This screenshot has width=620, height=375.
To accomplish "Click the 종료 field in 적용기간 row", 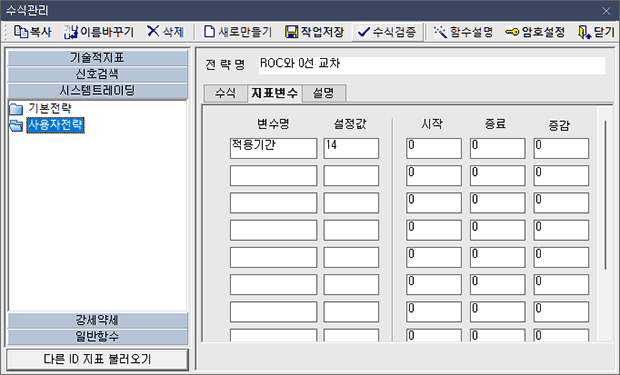I will (497, 148).
